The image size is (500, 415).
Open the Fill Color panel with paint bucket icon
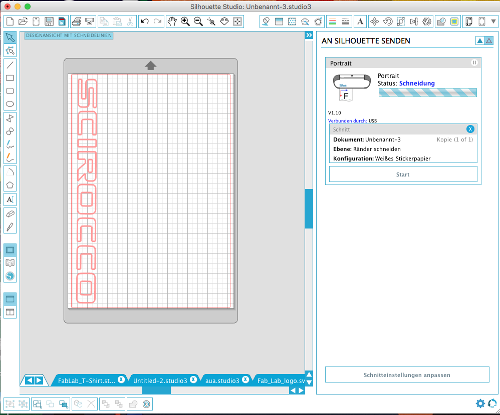tap(266, 22)
